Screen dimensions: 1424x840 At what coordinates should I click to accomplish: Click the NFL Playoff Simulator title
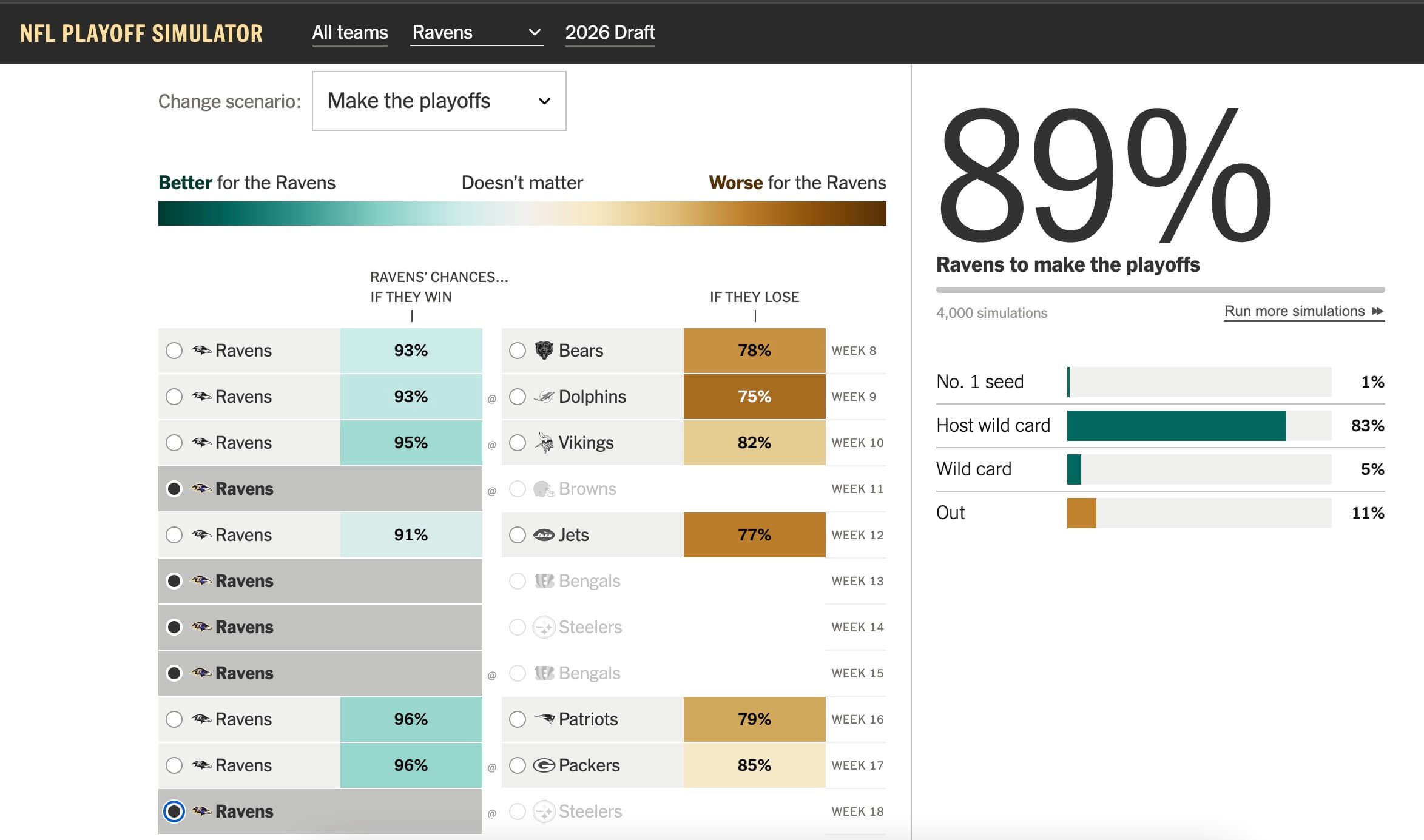coord(141,33)
